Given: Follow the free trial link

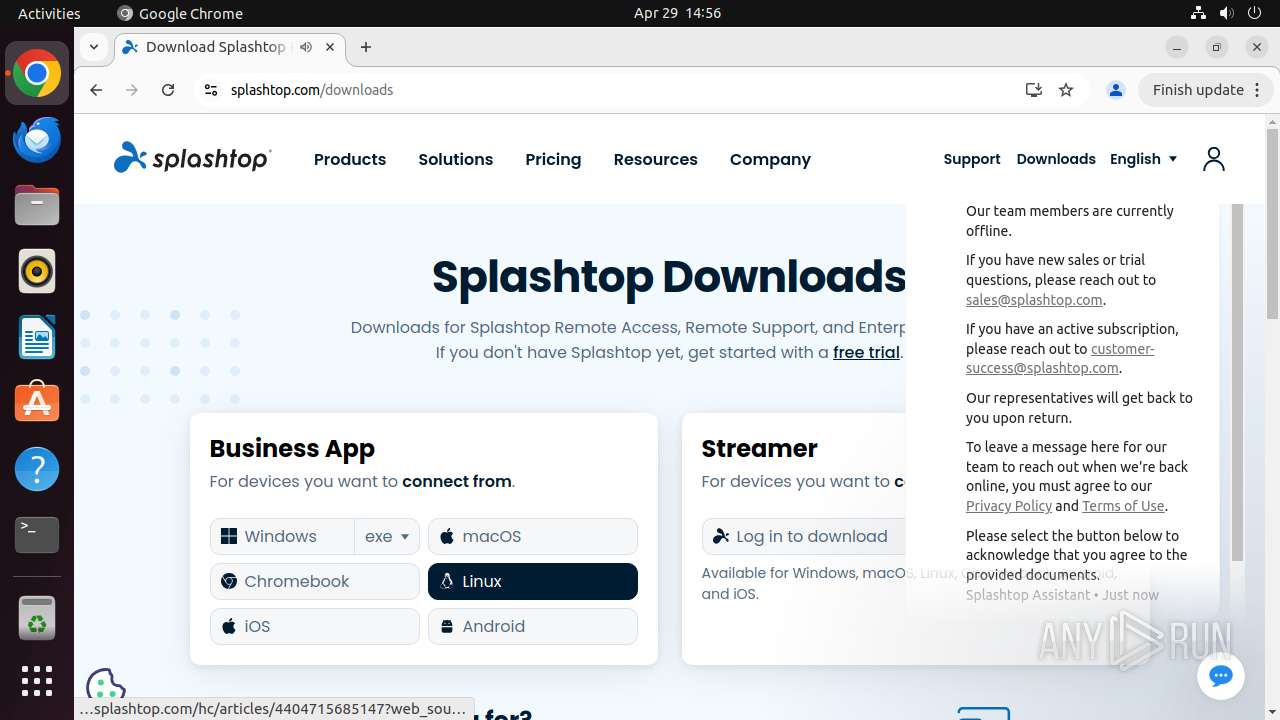Looking at the screenshot, I should [866, 352].
